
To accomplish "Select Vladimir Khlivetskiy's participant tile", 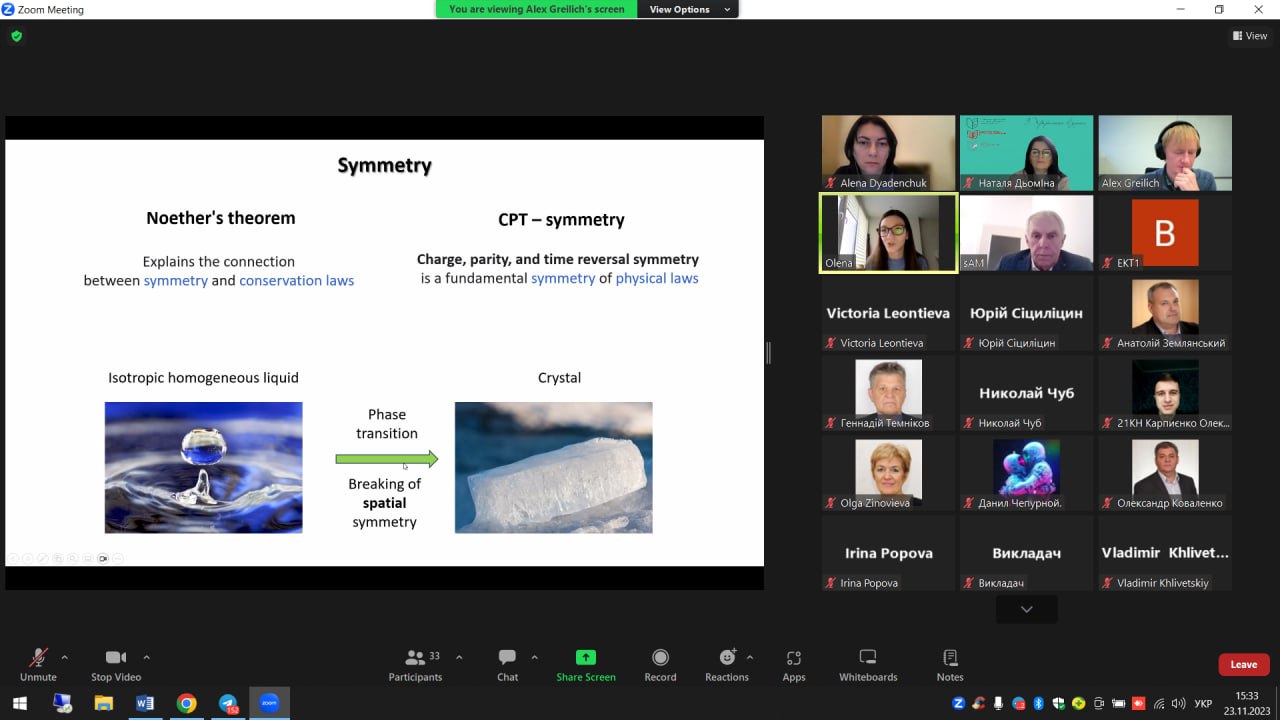I will pyautogui.click(x=1165, y=553).
